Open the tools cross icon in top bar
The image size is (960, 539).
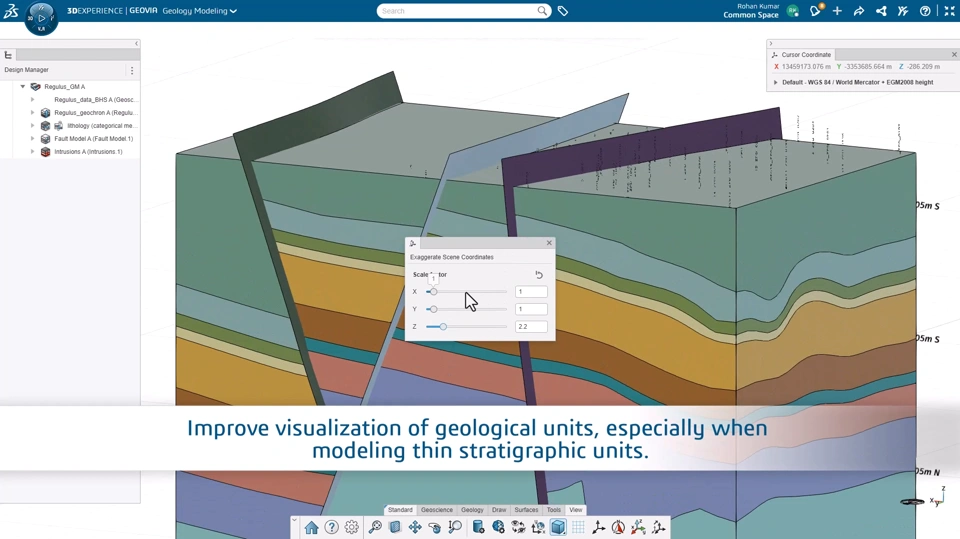coord(903,11)
